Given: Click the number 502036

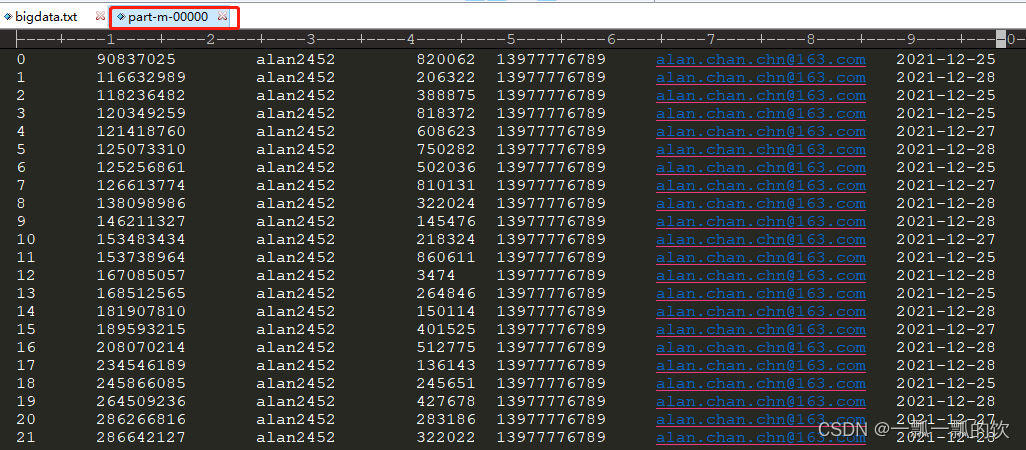Looking at the screenshot, I should (x=446, y=167).
